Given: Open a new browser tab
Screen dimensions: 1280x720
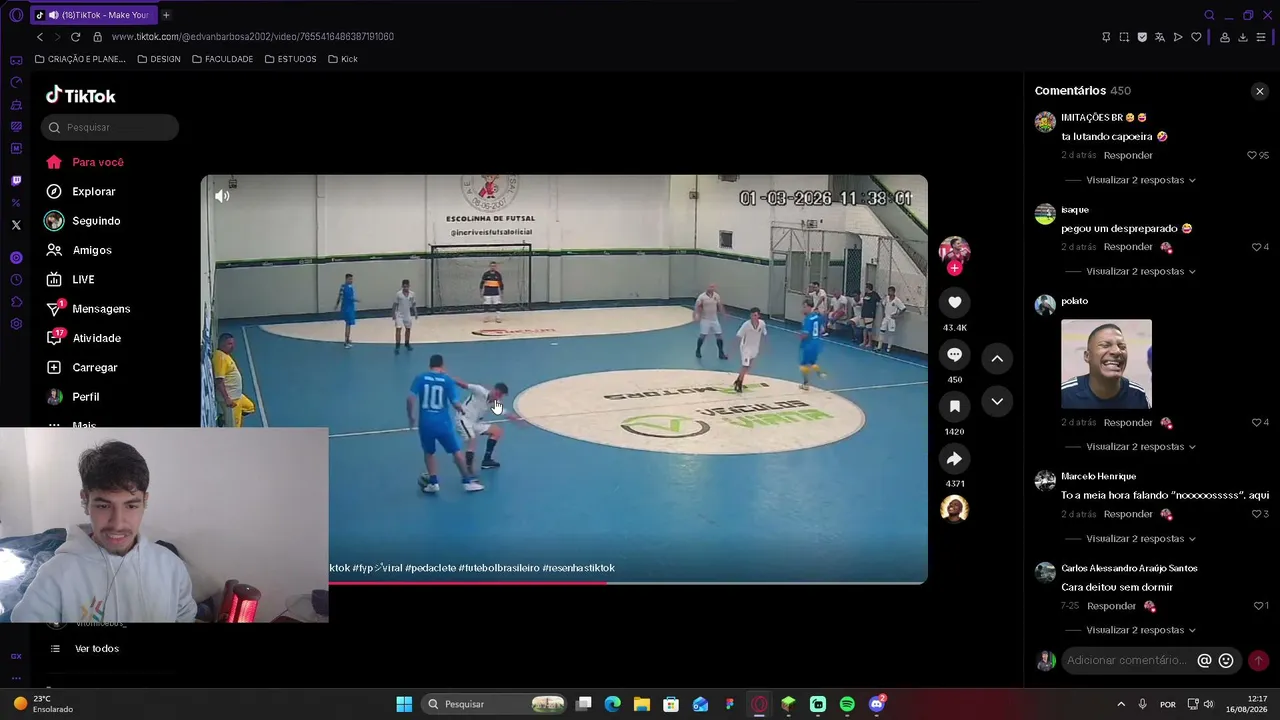Looking at the screenshot, I should (166, 15).
